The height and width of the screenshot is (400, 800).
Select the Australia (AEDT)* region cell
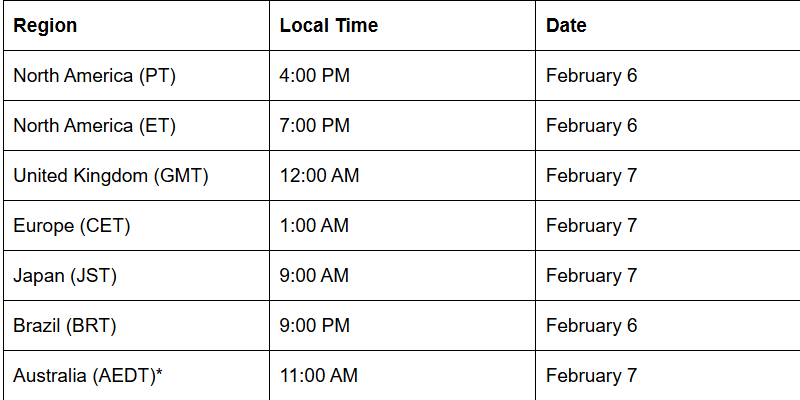coord(89,376)
